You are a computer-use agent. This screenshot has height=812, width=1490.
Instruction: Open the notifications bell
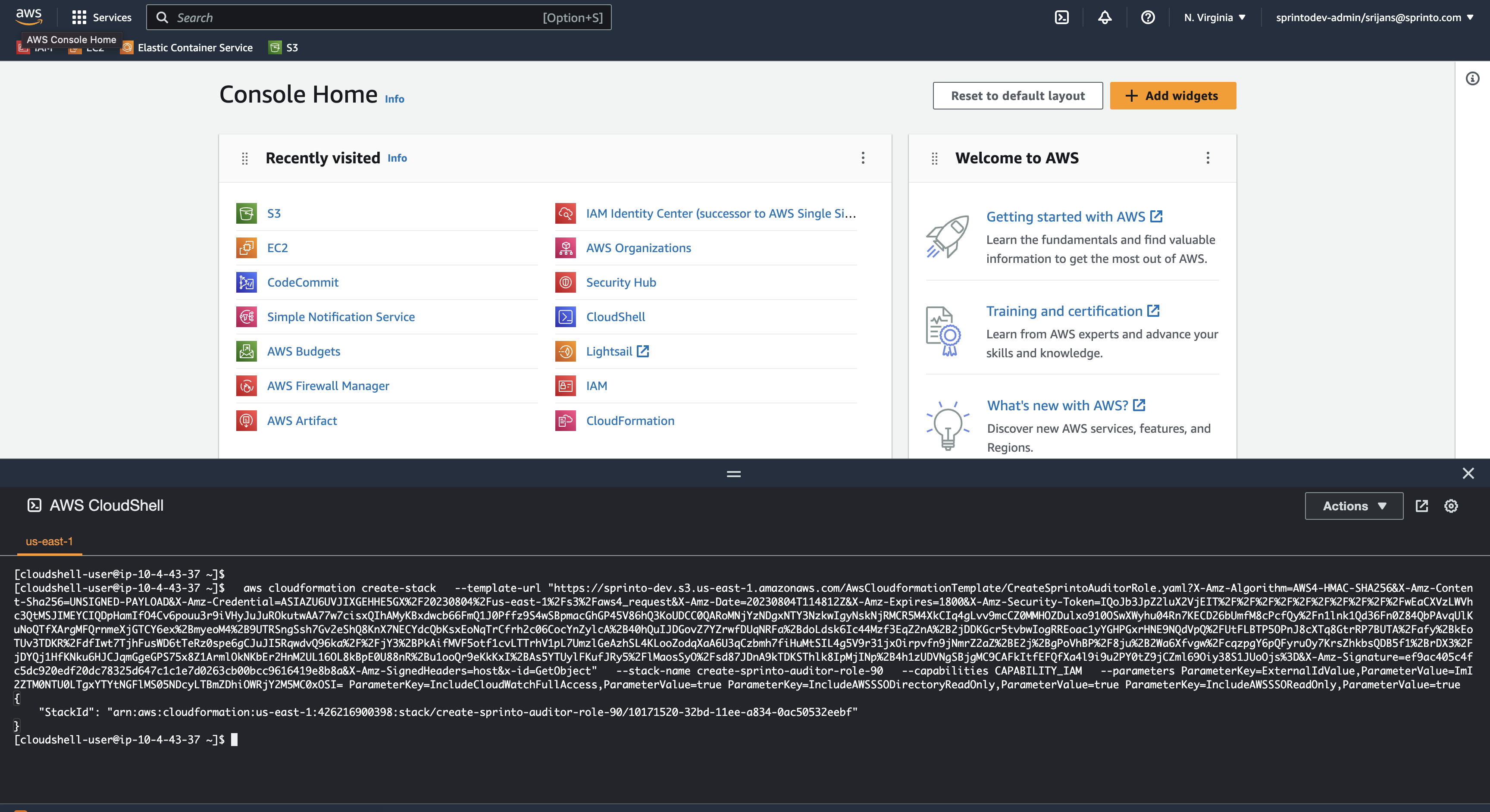(1105, 17)
